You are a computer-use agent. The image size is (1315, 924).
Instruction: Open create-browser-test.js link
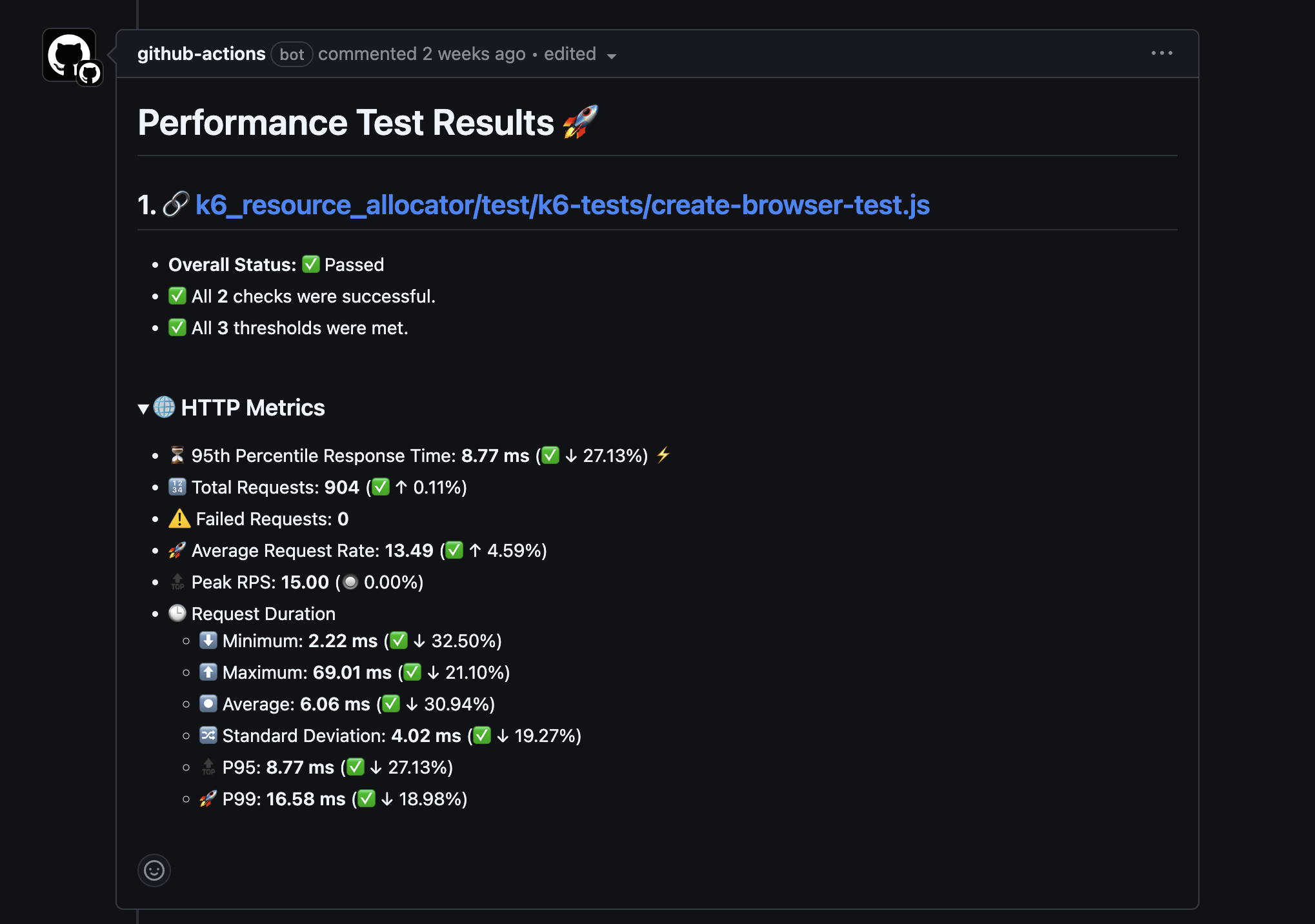(562, 205)
